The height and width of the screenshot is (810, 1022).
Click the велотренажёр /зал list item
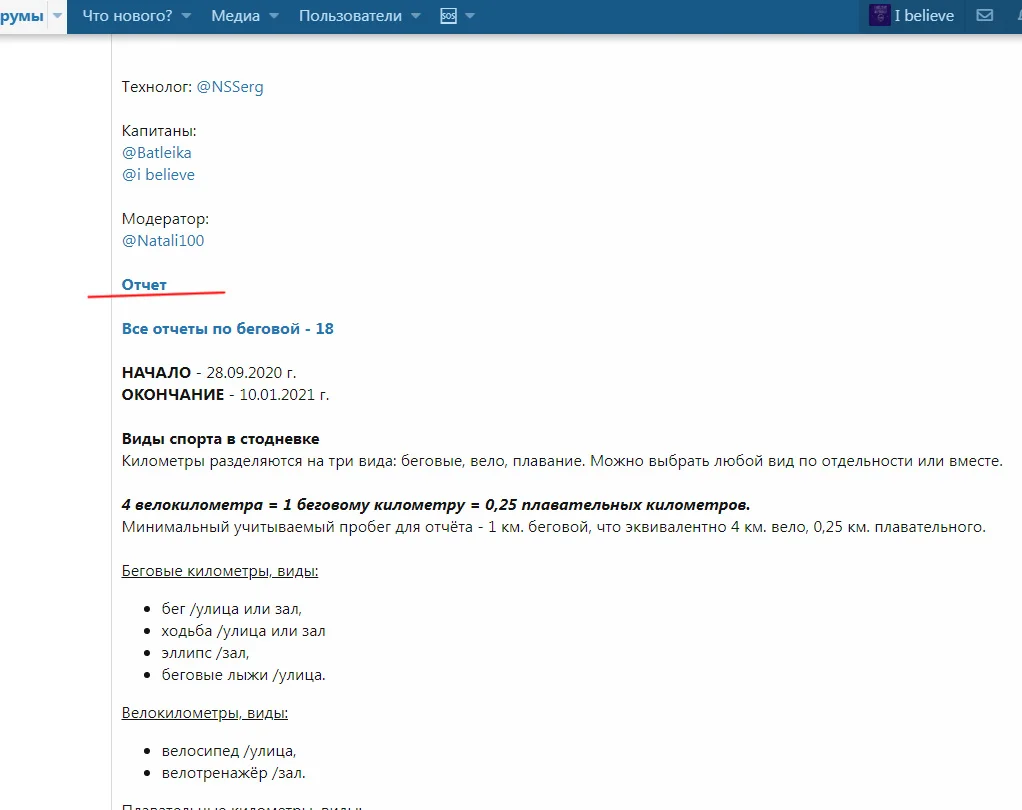[233, 774]
